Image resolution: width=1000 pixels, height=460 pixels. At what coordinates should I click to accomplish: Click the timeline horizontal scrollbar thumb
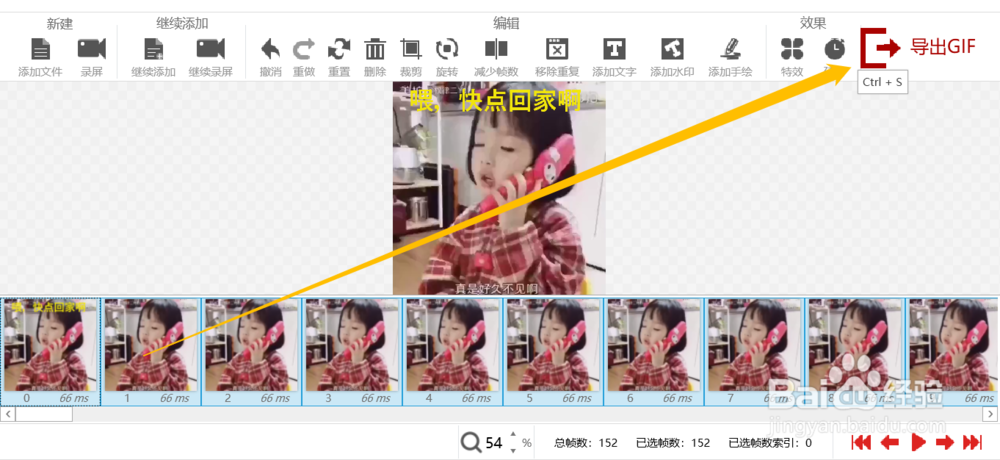point(44,414)
